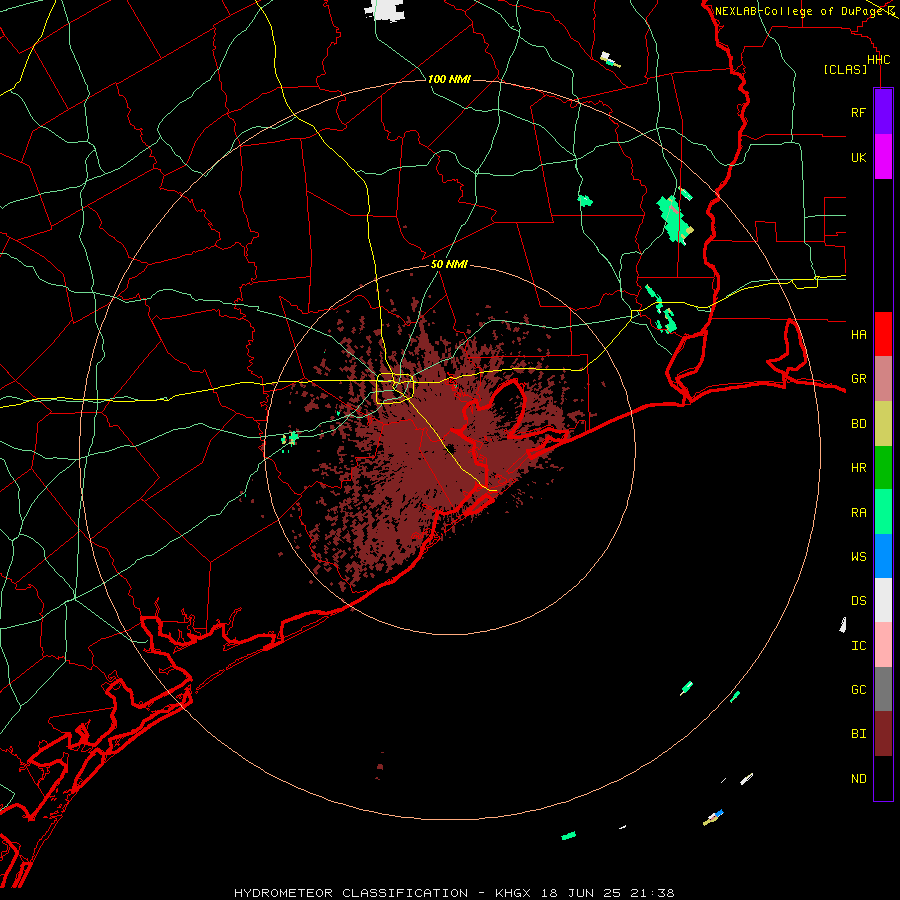
Task: Click the IC light pink legend swatch
Action: pos(883,645)
